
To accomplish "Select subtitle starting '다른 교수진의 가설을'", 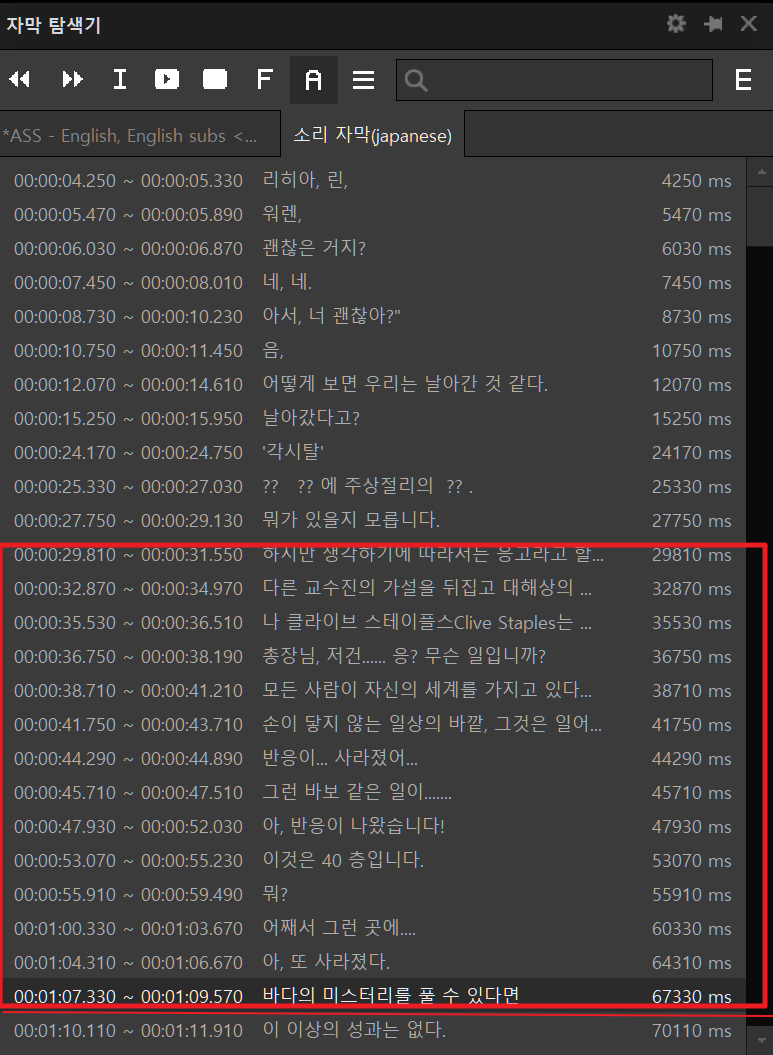I will (373, 588).
